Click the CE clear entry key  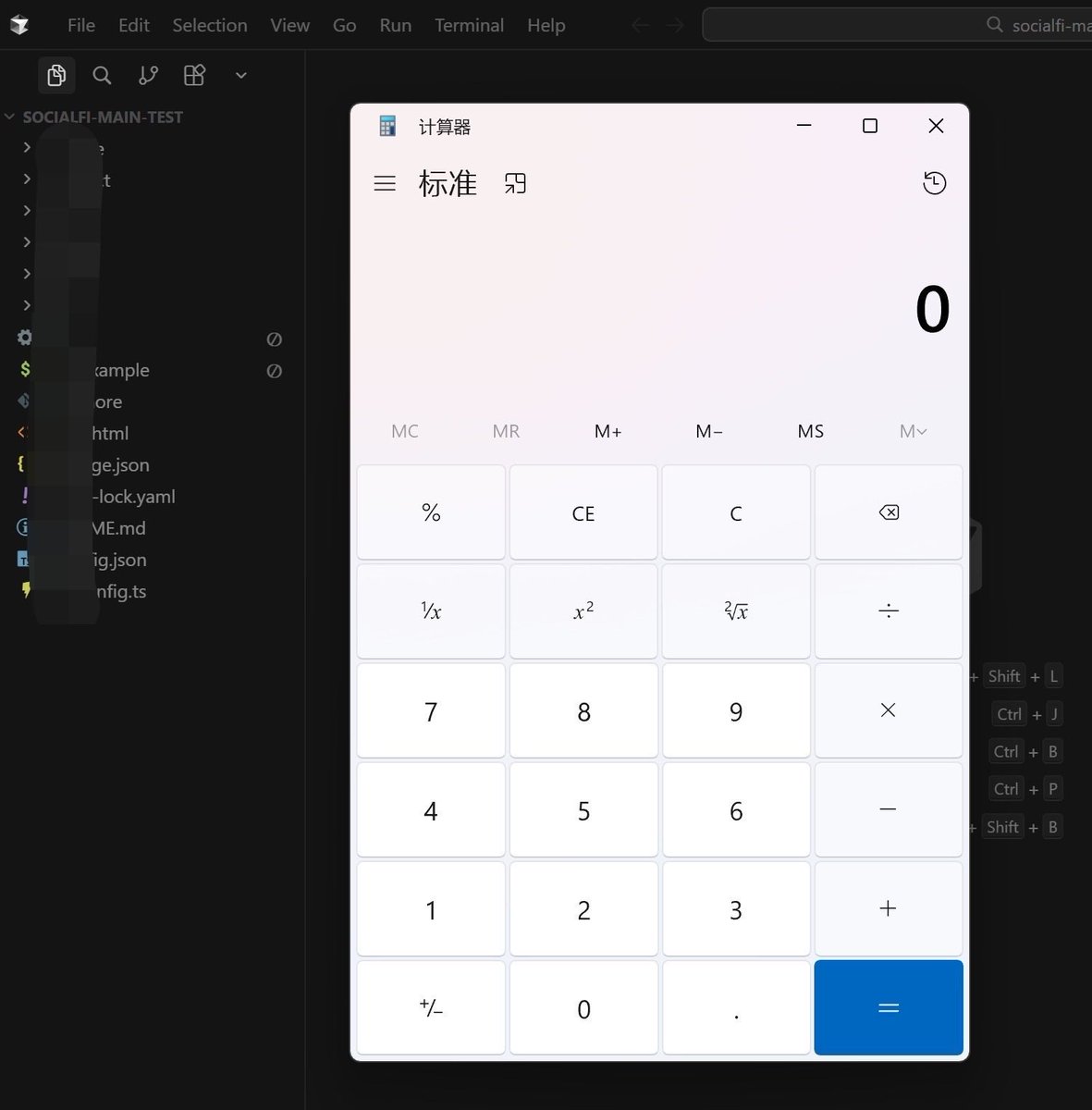point(583,512)
